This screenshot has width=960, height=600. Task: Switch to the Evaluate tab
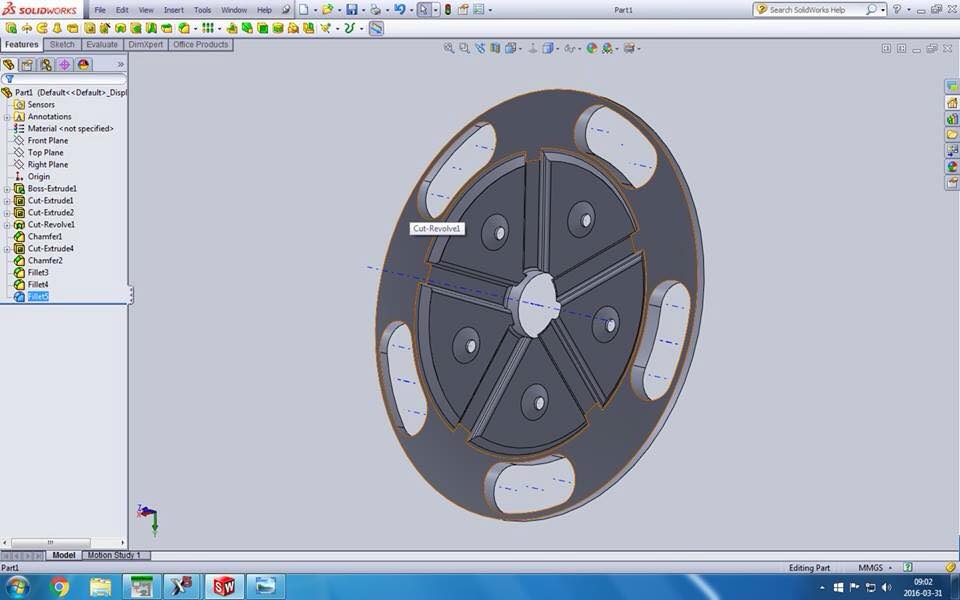pos(101,45)
